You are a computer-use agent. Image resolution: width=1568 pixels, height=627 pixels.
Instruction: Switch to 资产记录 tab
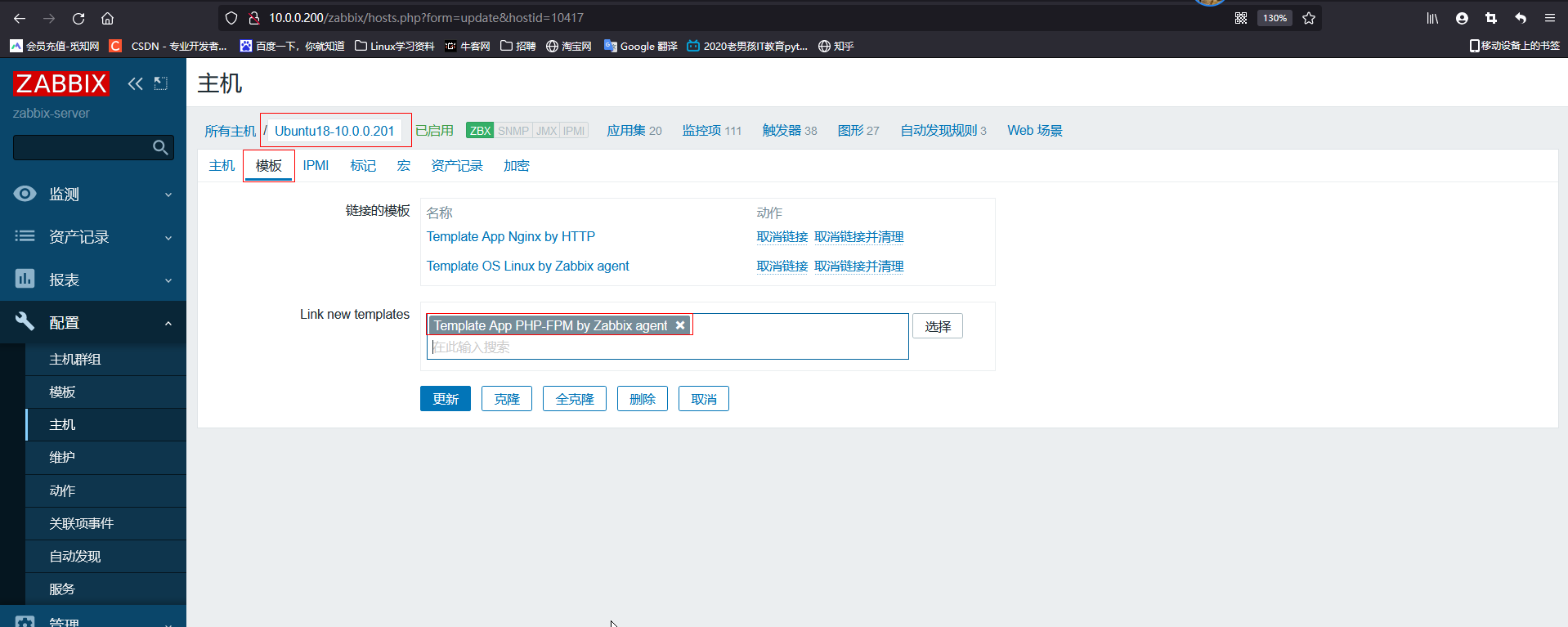tap(457, 166)
